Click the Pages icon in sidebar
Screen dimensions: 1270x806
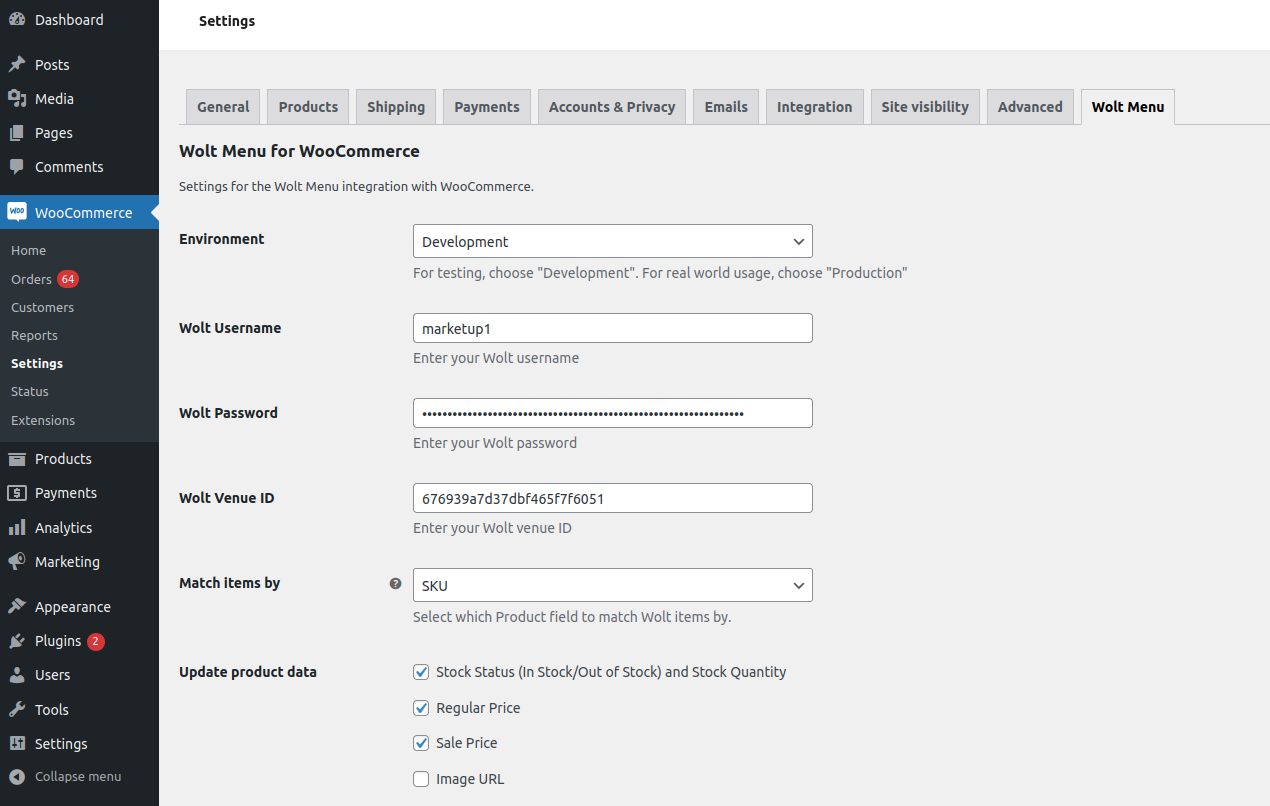coord(17,133)
